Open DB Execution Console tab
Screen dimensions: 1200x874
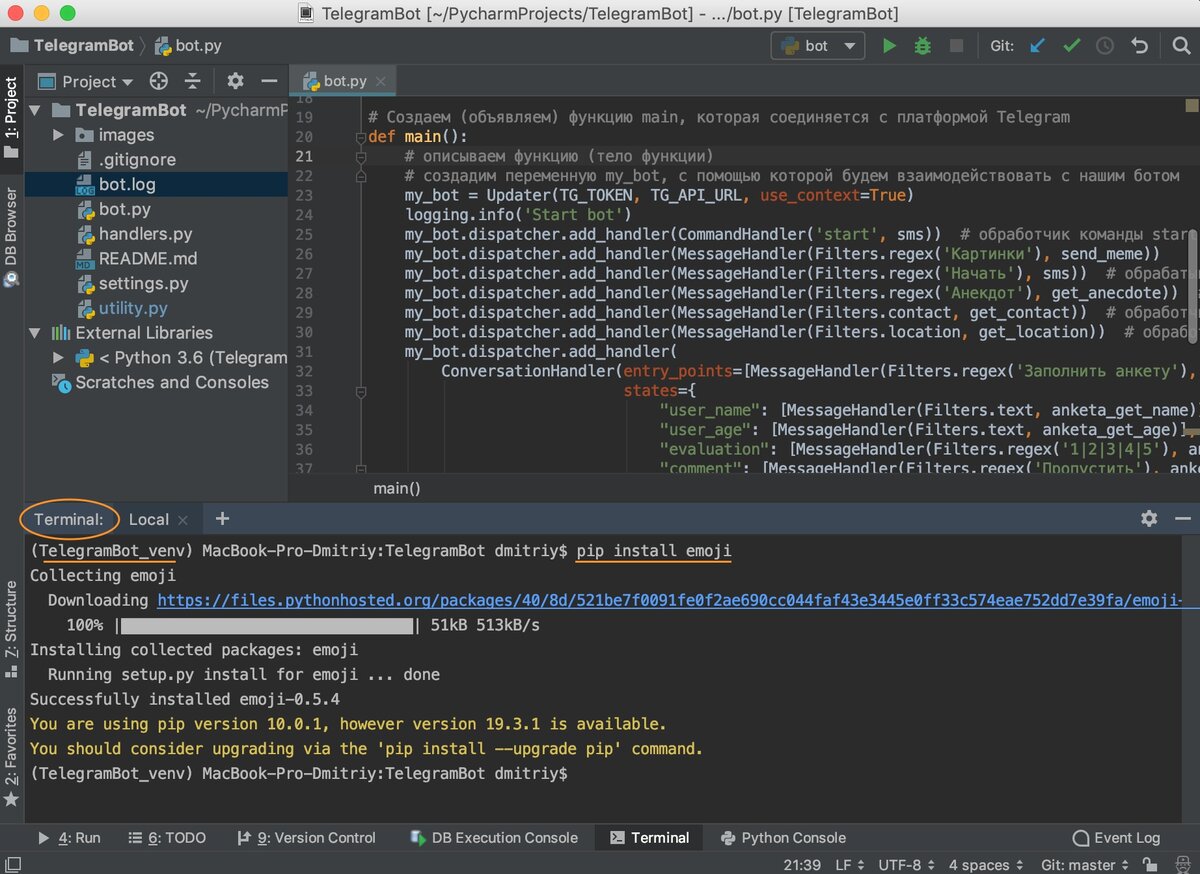click(494, 838)
